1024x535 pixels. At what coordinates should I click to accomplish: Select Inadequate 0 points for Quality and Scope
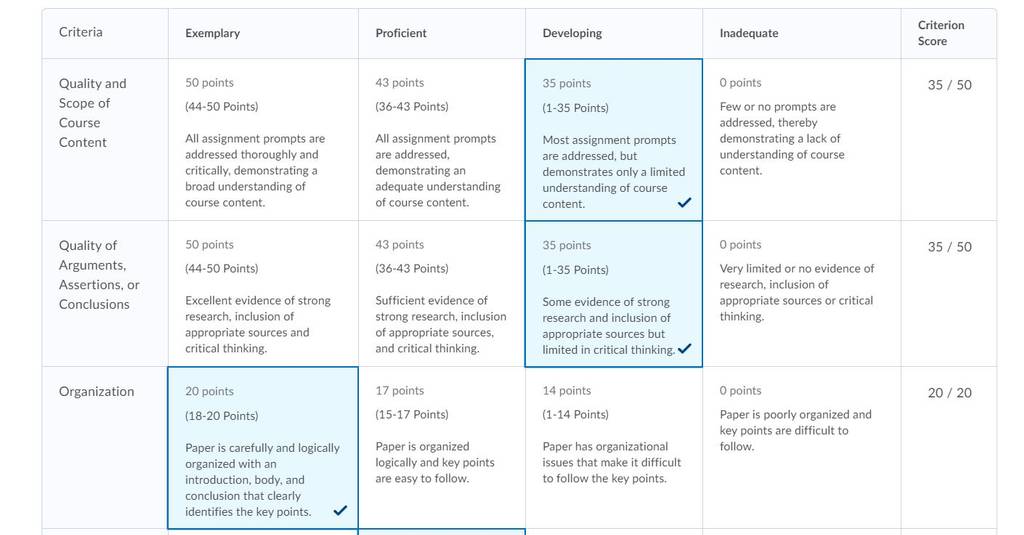coord(801,140)
